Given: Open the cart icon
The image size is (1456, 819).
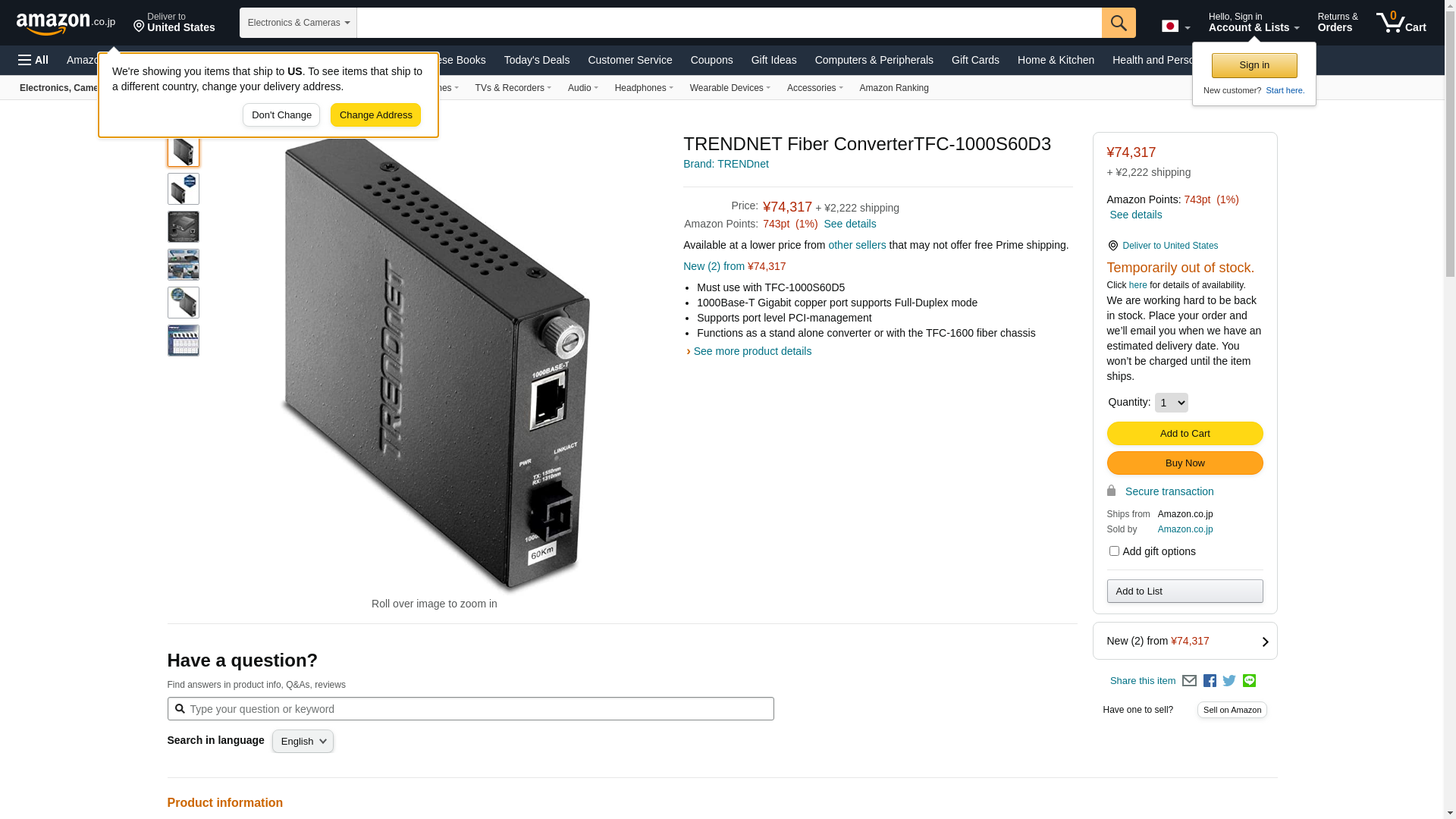Looking at the screenshot, I should click(x=1401, y=23).
